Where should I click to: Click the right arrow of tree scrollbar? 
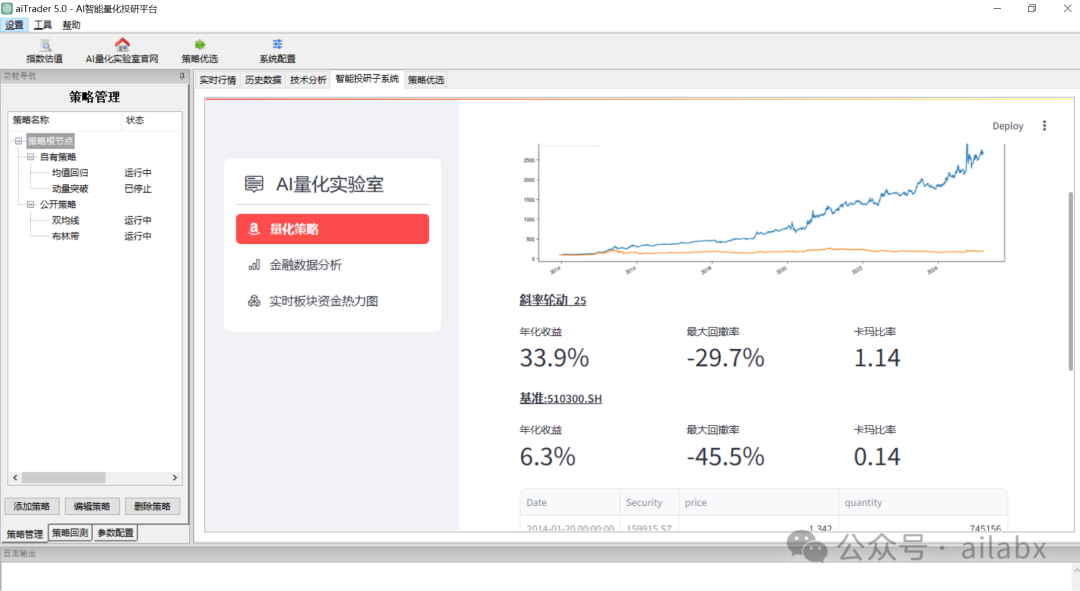click(x=175, y=477)
